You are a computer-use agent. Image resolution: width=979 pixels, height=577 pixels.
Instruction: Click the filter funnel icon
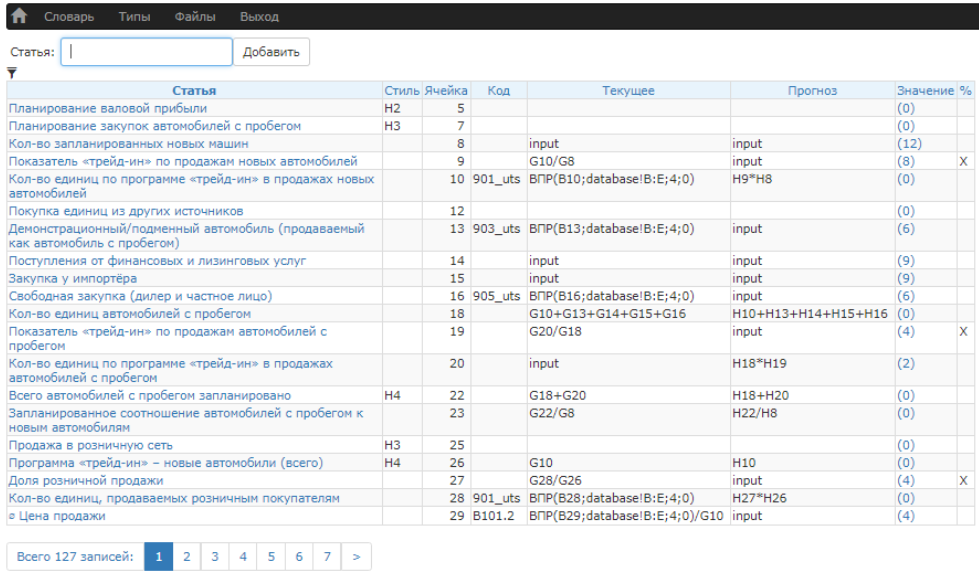pos(12,73)
